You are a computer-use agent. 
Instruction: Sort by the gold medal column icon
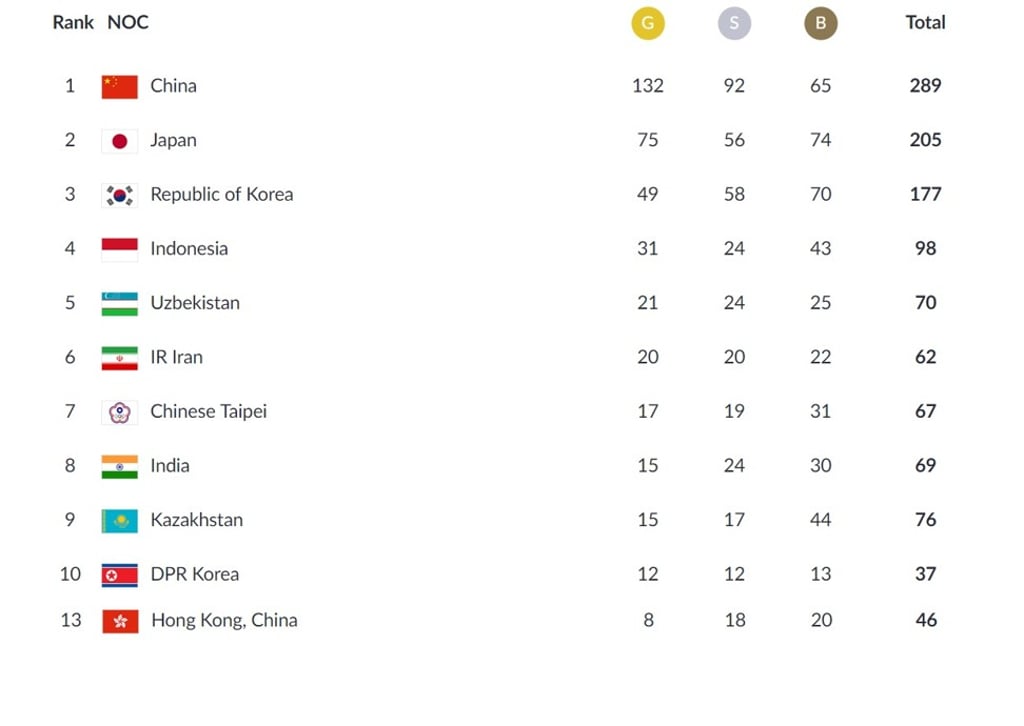pos(648,23)
